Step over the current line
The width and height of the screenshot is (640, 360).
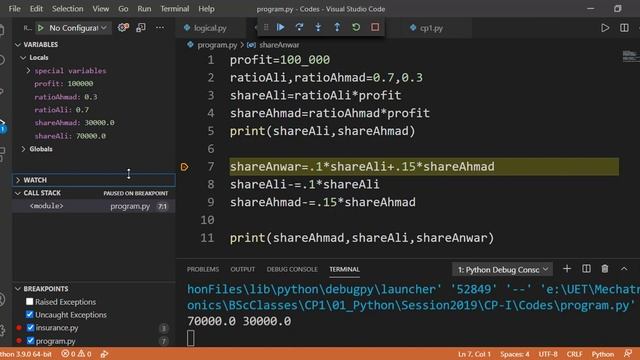point(299,27)
